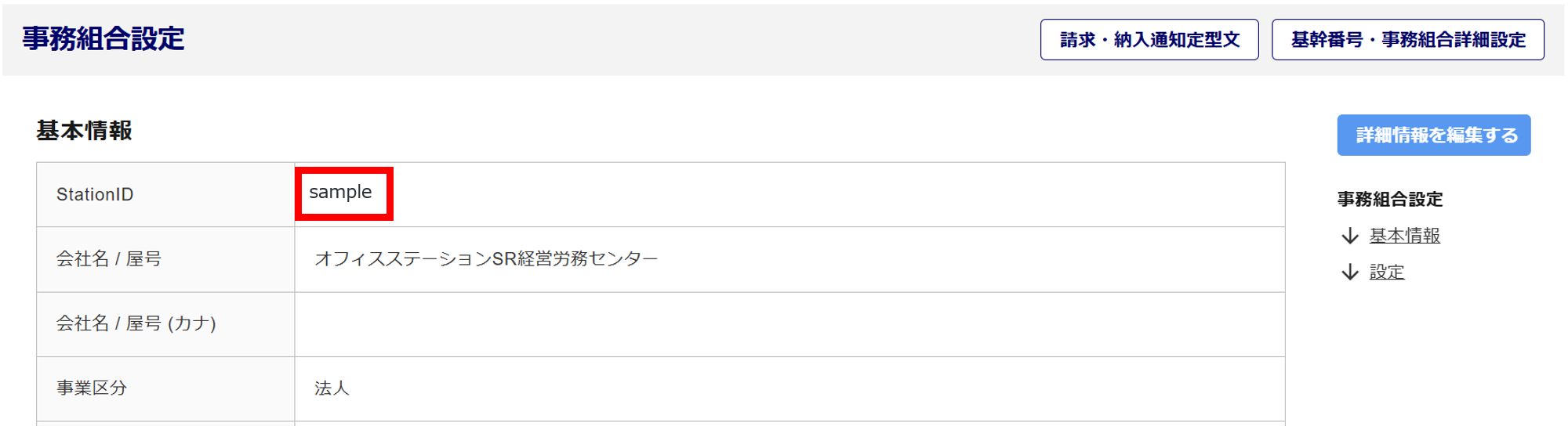Jump to 基本情報 via sidebar link
Screen dimensions: 1568x426
[1404, 236]
